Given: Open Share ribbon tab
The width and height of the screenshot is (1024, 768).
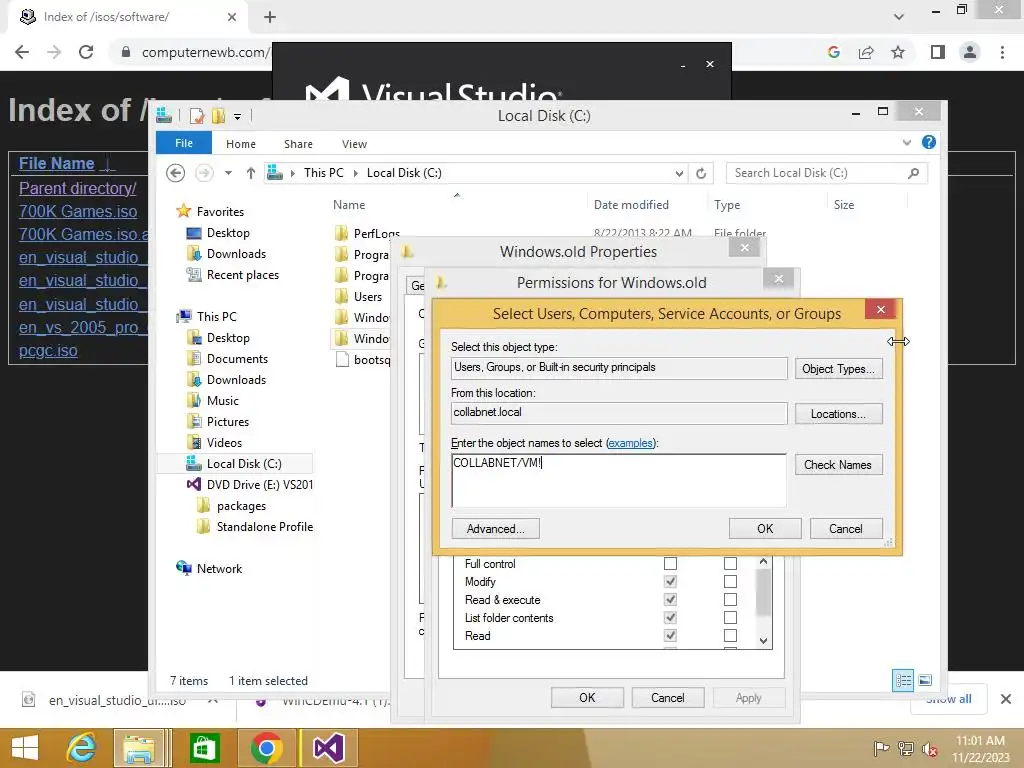Looking at the screenshot, I should pos(298,144).
